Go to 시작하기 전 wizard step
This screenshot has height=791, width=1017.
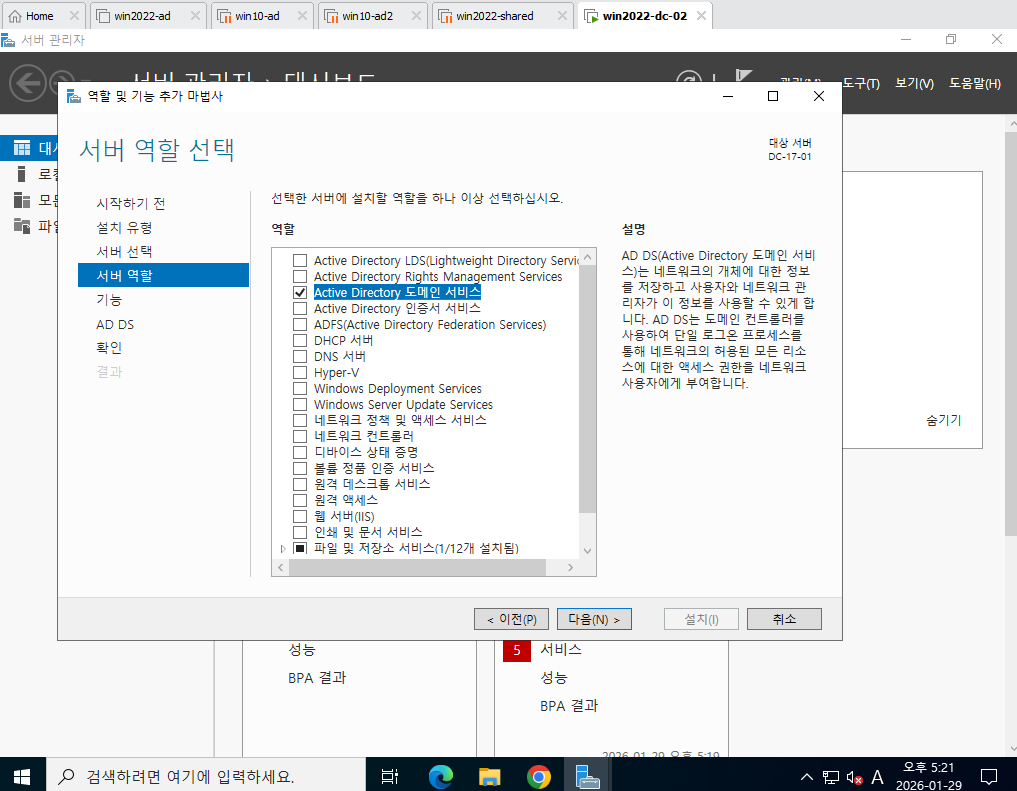pyautogui.click(x=131, y=204)
